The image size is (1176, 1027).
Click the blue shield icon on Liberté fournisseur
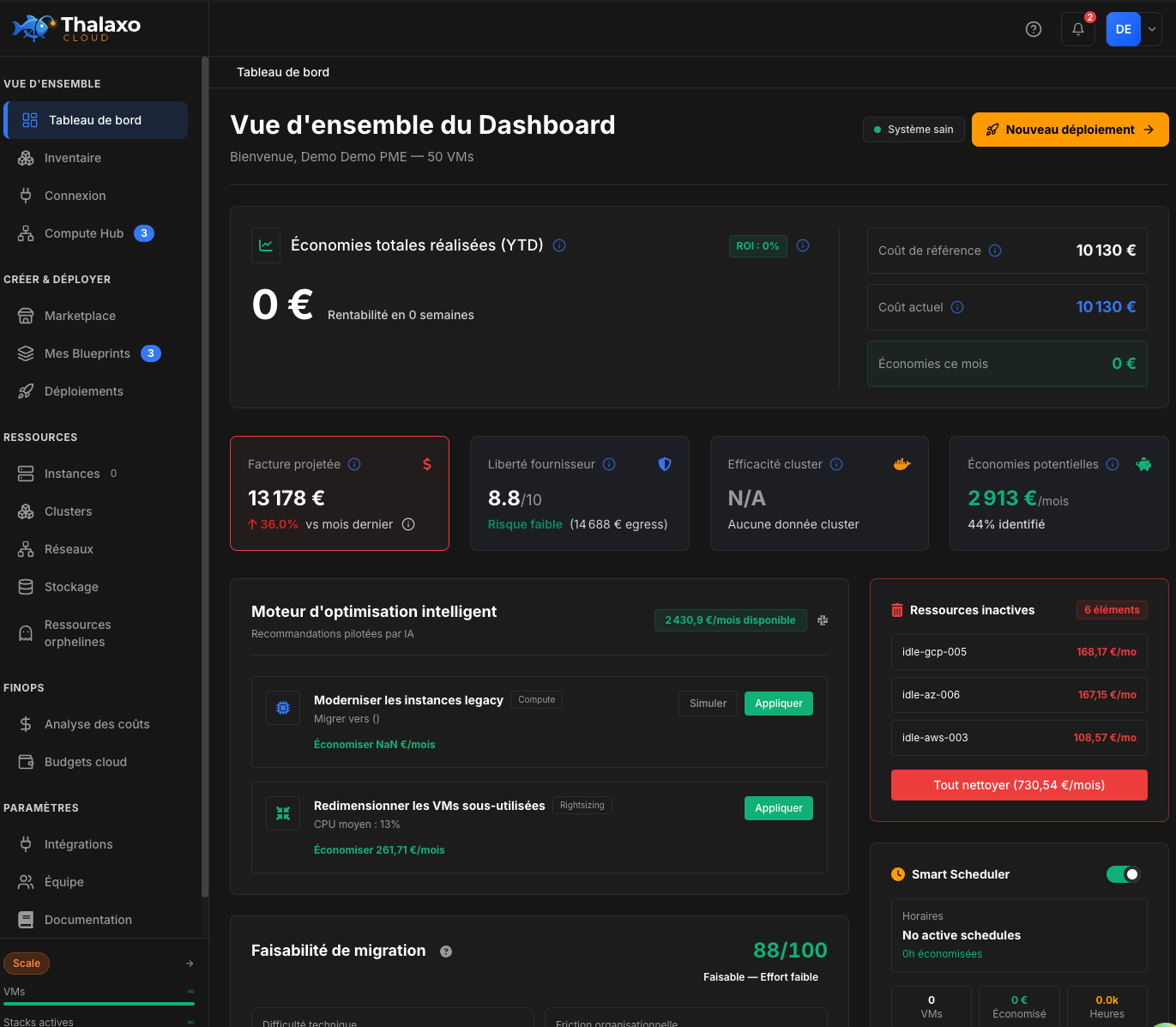coord(665,464)
